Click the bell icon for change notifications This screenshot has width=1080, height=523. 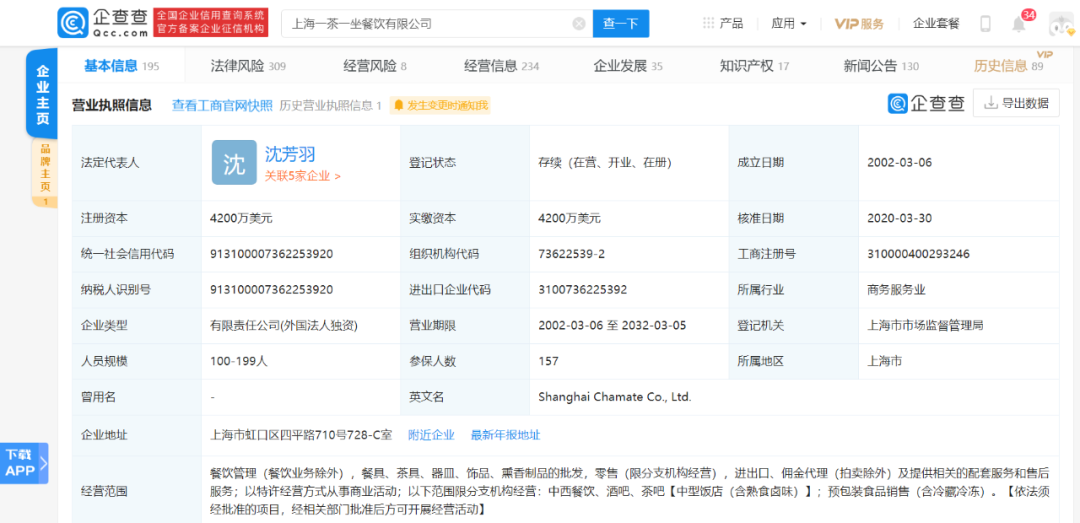click(x=398, y=105)
